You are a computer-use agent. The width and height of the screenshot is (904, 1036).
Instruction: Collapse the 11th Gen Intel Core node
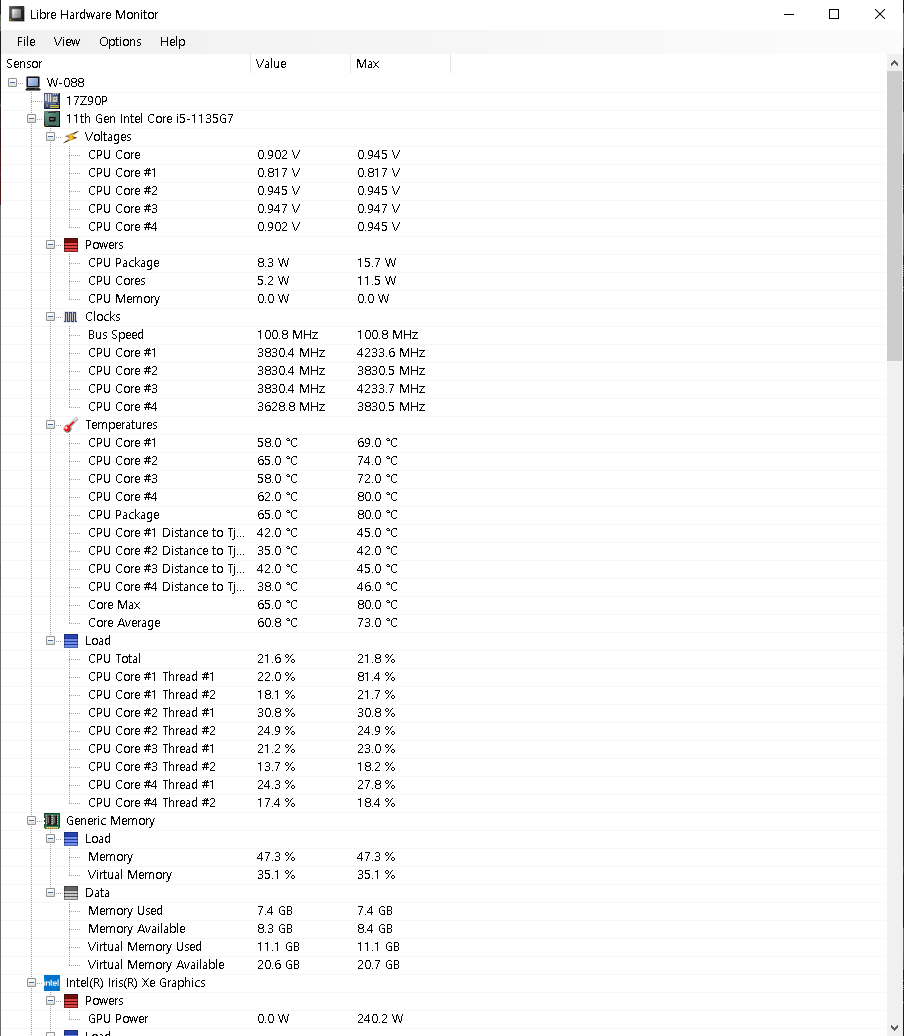pos(31,119)
